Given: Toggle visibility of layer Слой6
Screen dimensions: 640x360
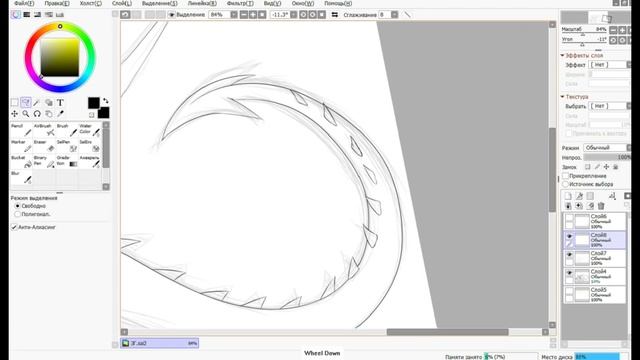Looking at the screenshot, I should [x=569, y=218].
